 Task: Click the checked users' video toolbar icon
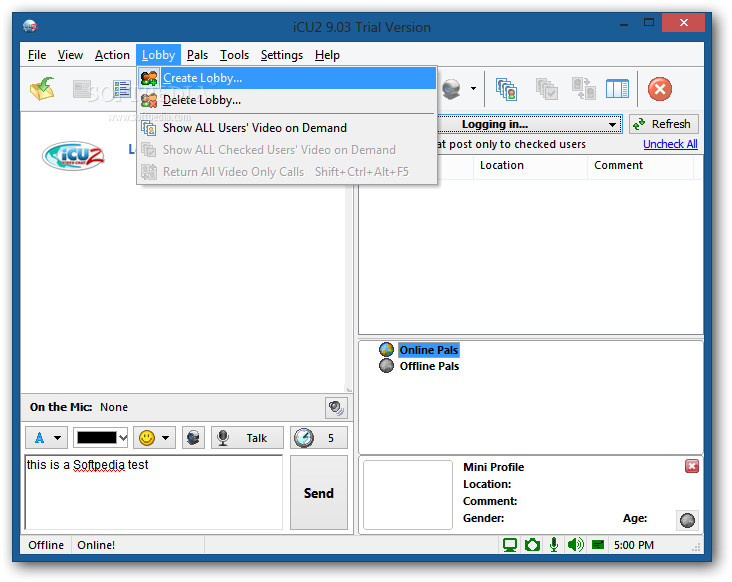(x=546, y=89)
